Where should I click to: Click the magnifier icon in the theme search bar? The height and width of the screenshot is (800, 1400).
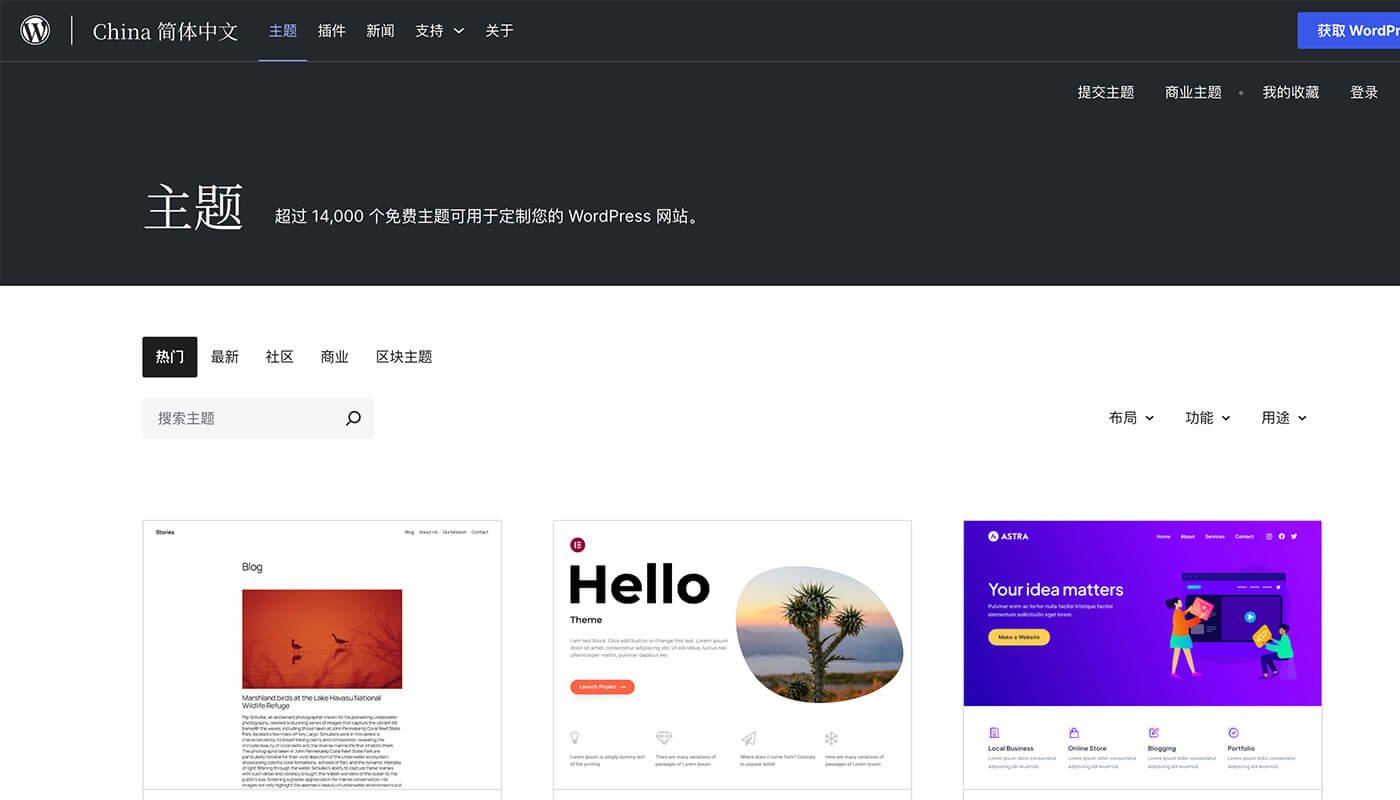pos(352,418)
